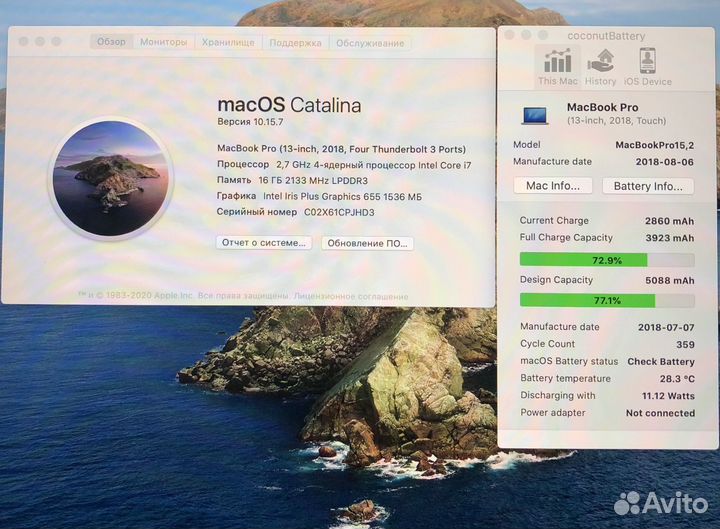Click the Версия 10.15.7 text
The height and width of the screenshot is (529, 720).
250,122
